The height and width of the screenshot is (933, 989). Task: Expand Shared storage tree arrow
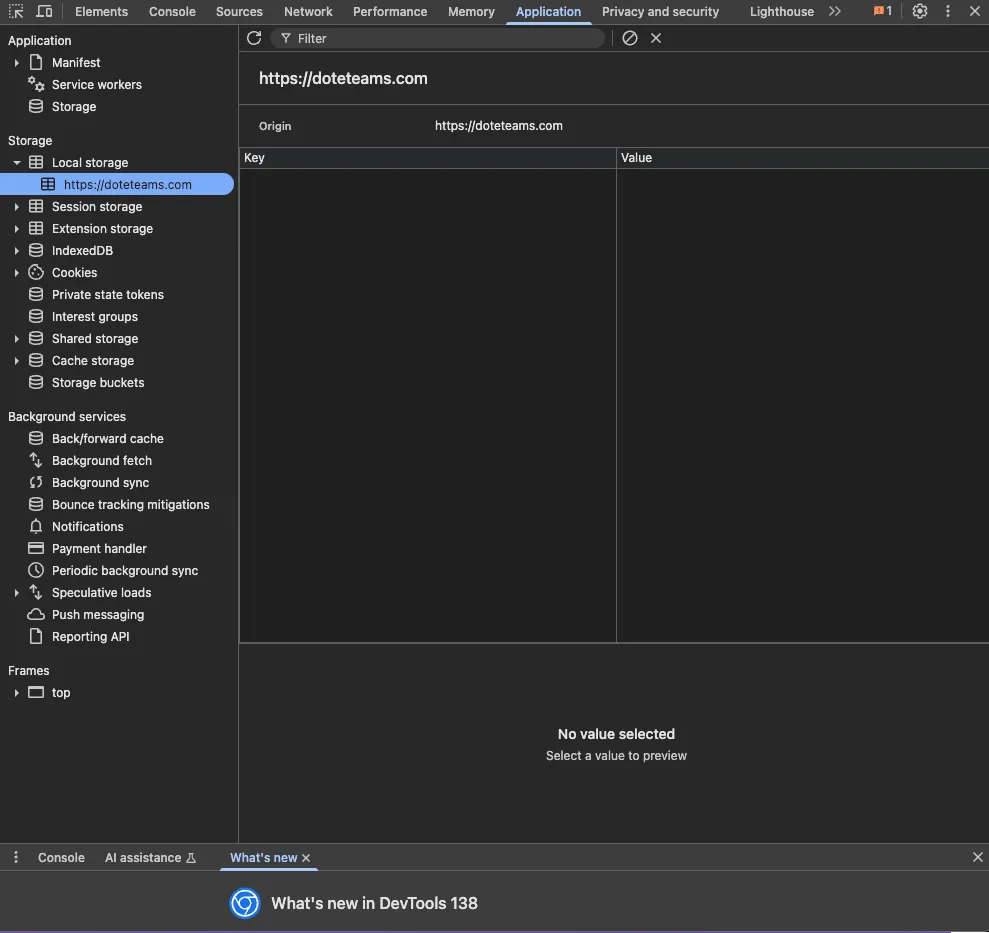point(16,339)
